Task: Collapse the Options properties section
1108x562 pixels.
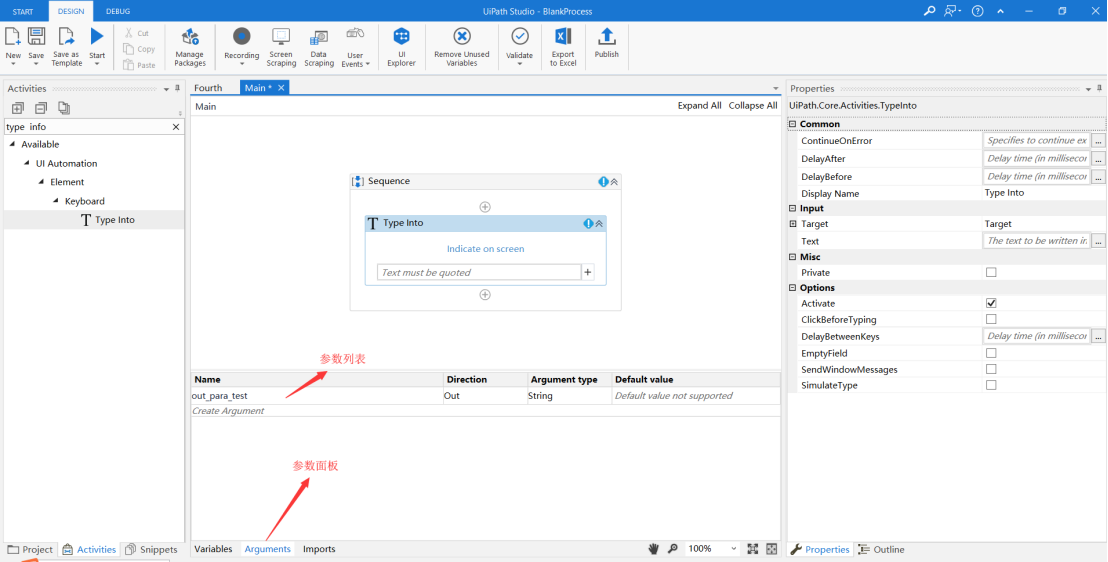Action: (792, 288)
